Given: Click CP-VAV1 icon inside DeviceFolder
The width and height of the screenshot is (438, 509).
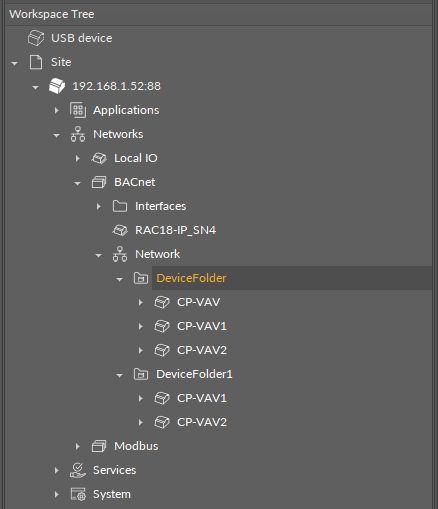Looking at the screenshot, I should (162, 326).
